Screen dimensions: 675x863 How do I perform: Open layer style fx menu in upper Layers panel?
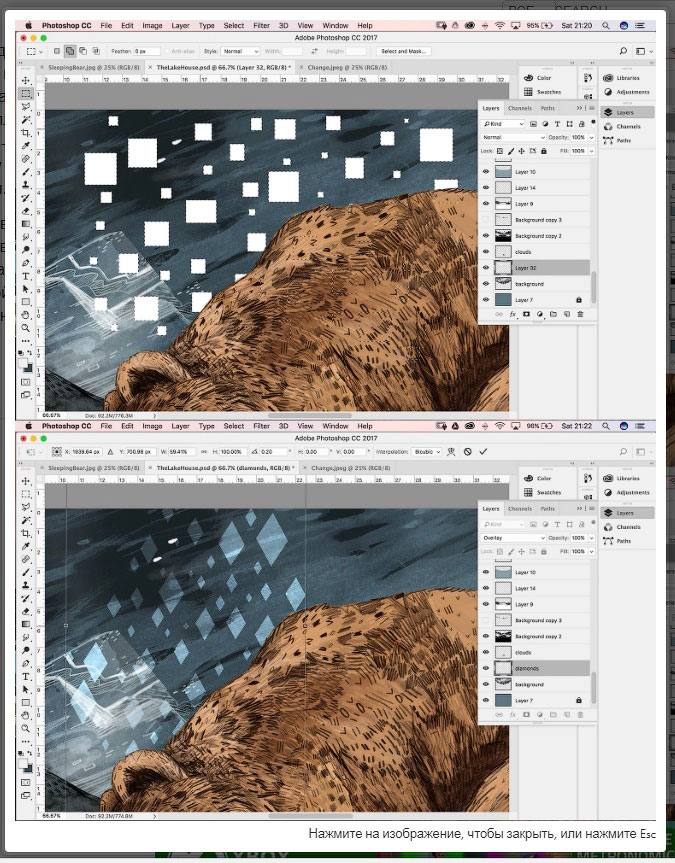pyautogui.click(x=513, y=314)
